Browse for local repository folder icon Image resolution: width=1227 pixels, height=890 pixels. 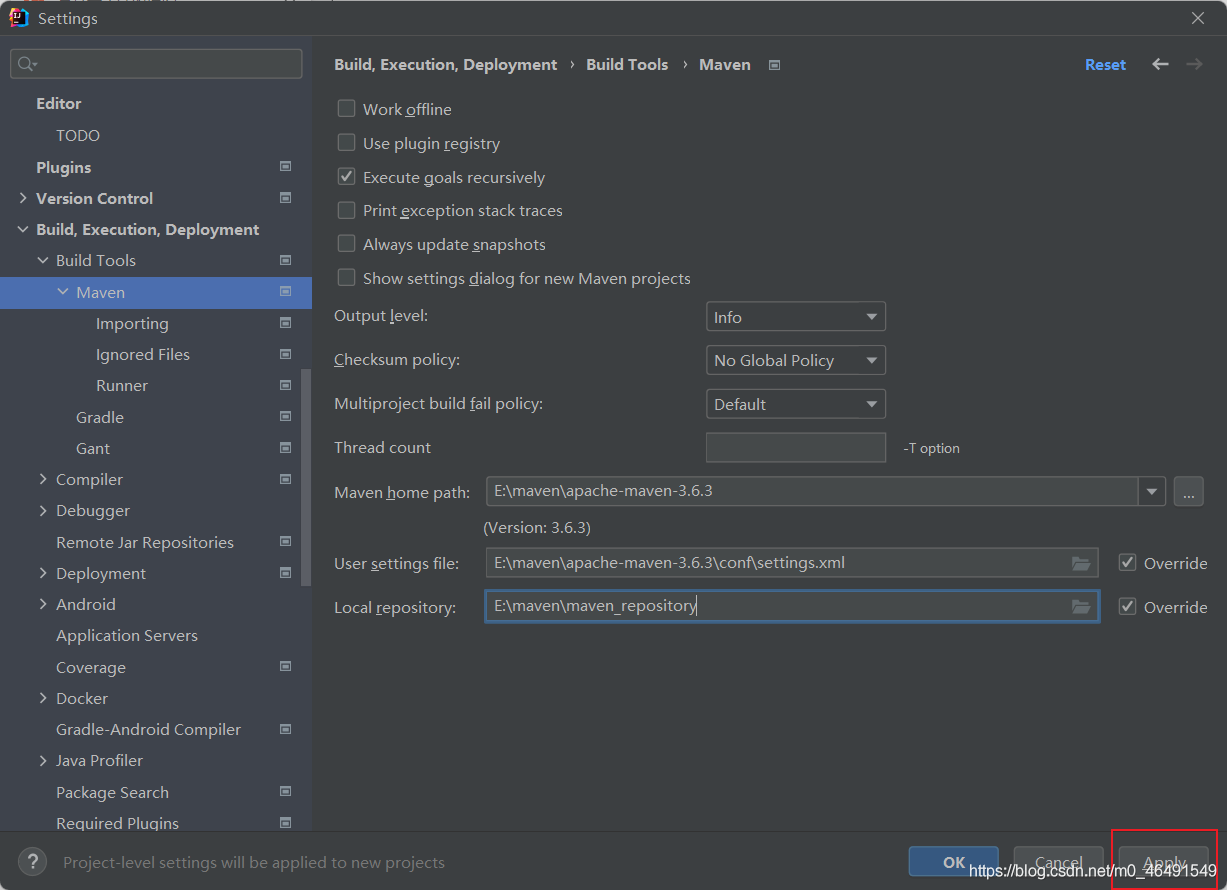[1081, 607]
